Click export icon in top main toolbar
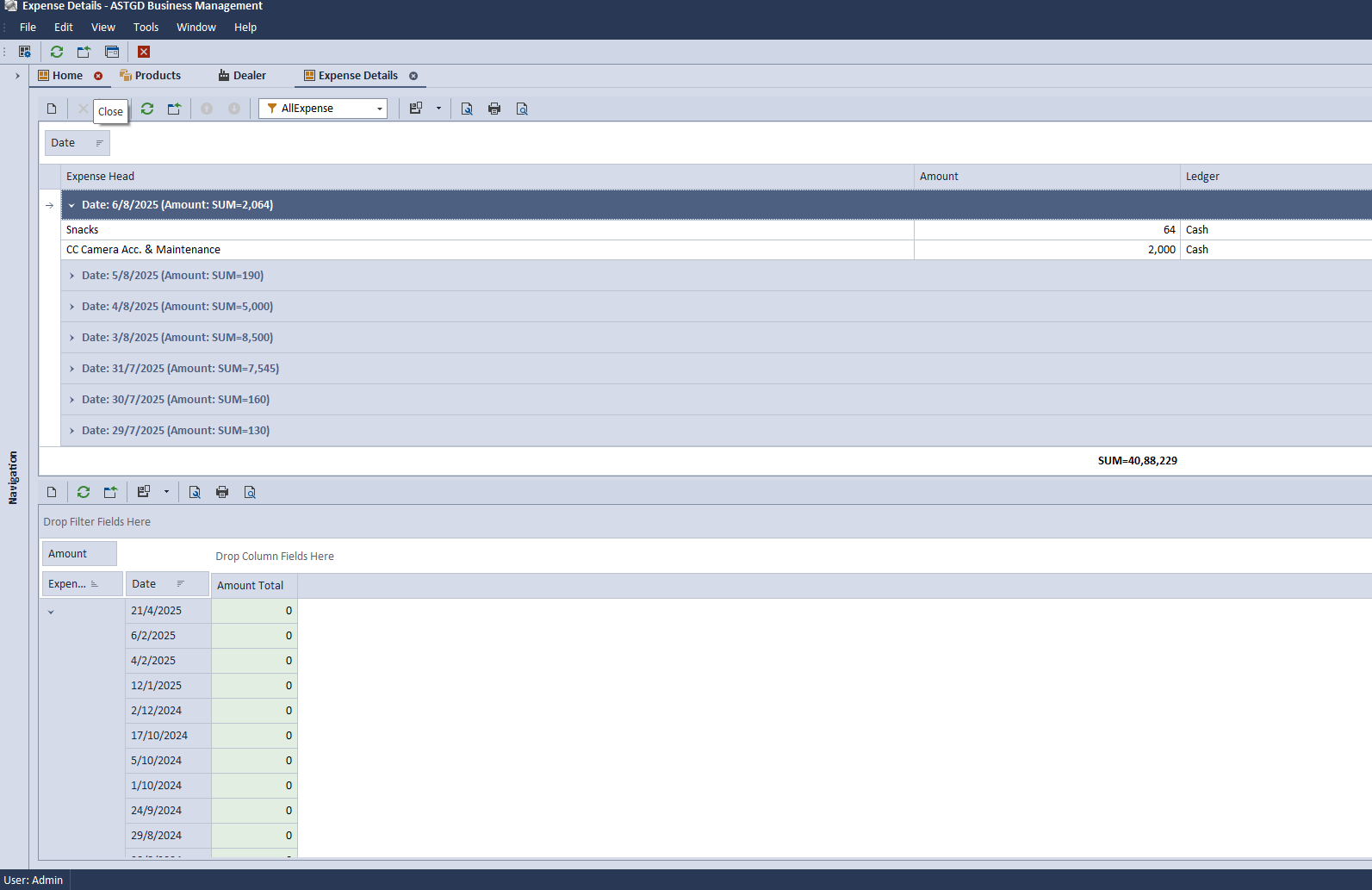Screen dimensions: 1372x890 tap(84, 52)
